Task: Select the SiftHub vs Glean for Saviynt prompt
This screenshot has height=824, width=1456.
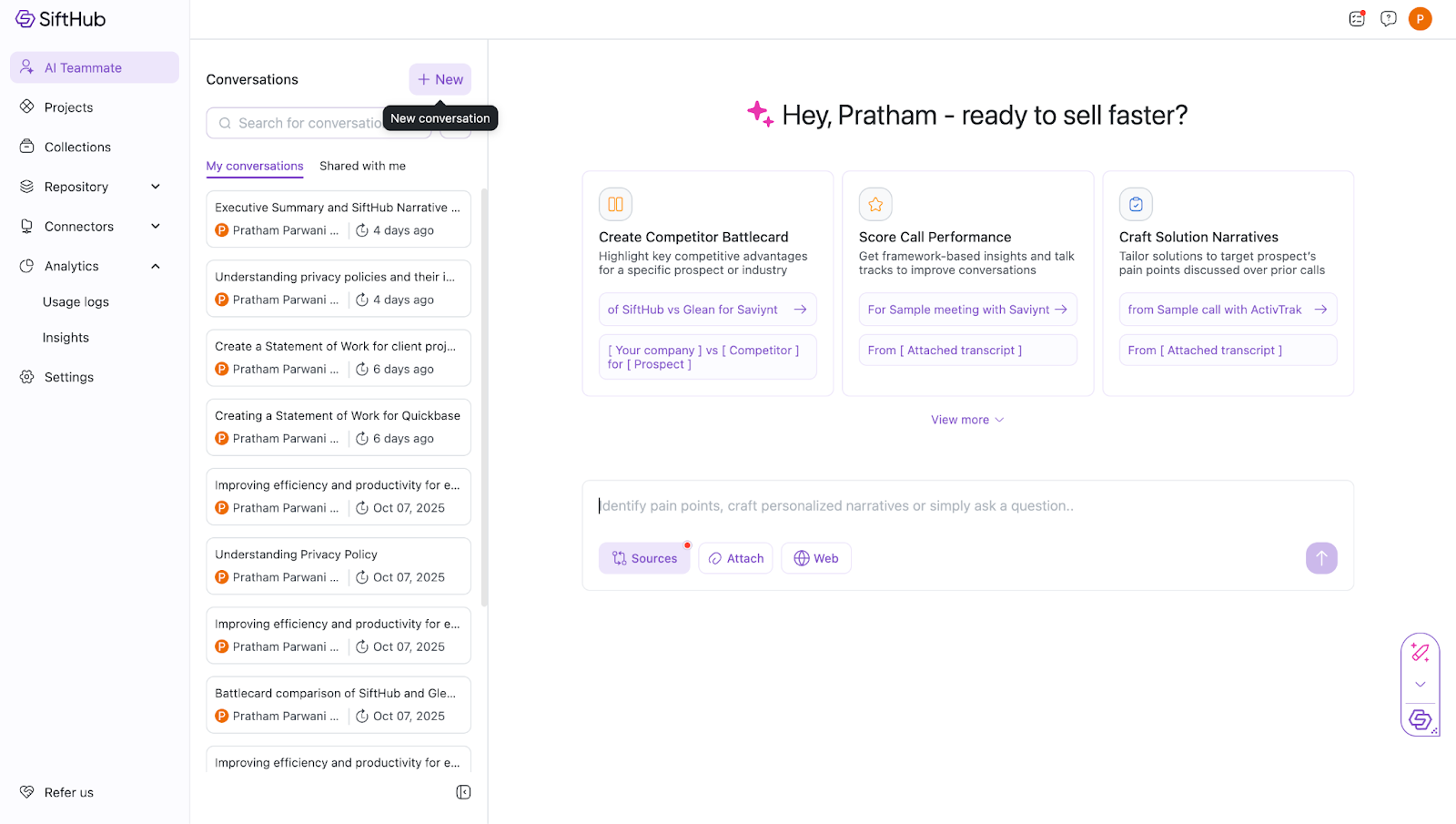Action: 707,310
